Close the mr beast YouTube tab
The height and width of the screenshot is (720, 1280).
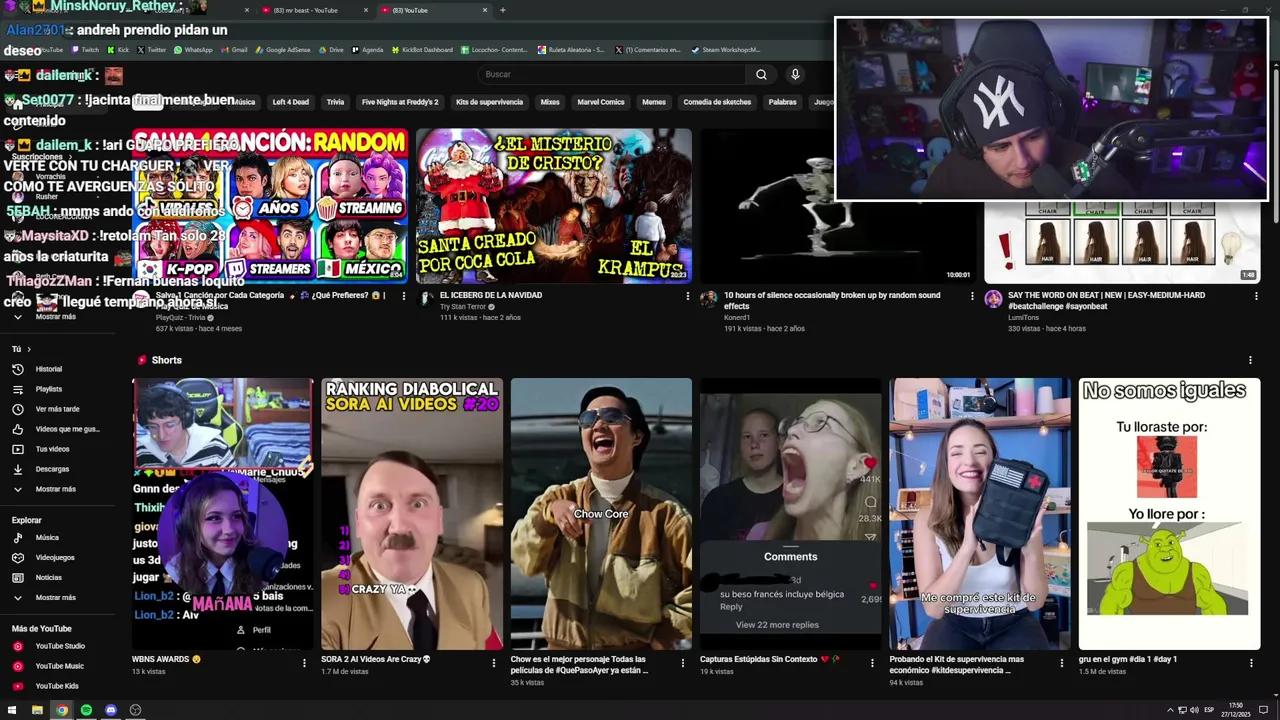[x=365, y=10]
